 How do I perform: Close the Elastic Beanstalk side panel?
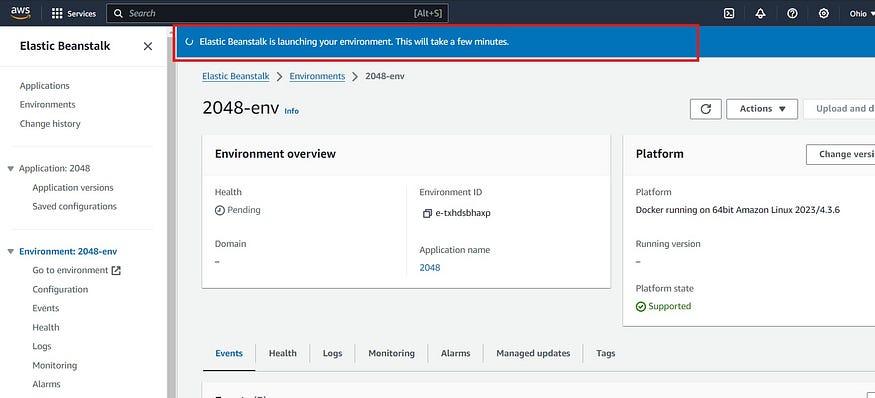[148, 46]
